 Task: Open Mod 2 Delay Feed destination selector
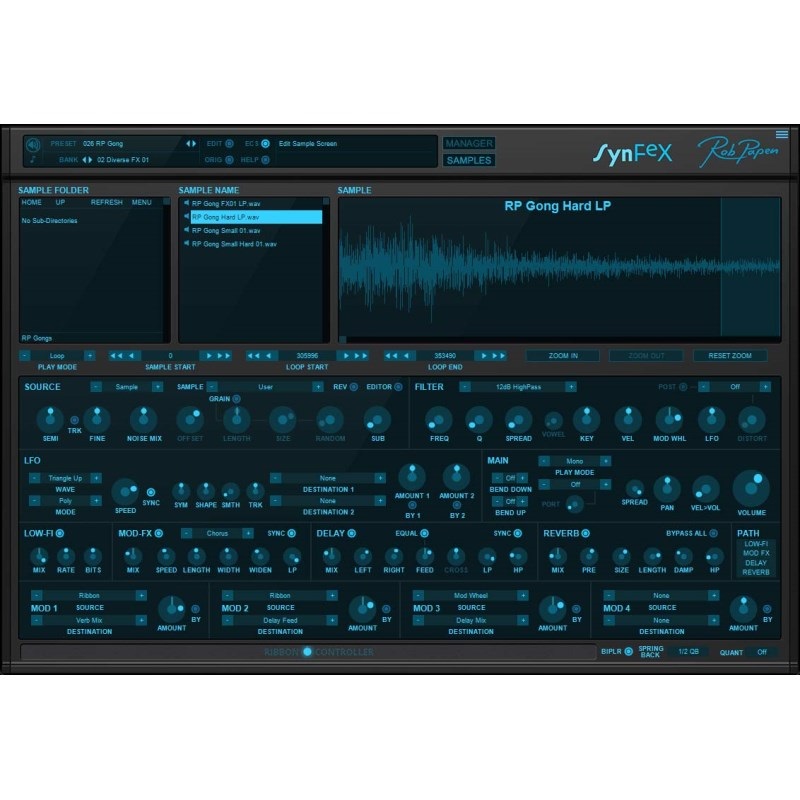pyautogui.click(x=280, y=620)
